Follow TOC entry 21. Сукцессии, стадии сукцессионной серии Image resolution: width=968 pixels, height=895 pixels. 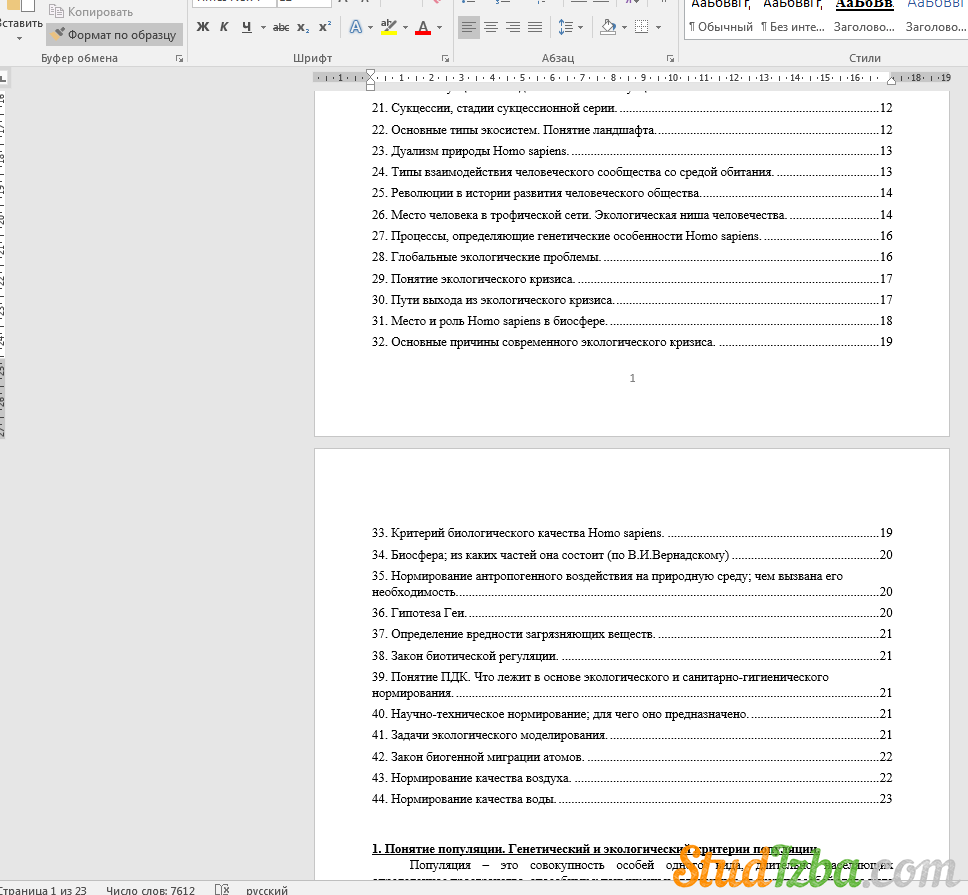click(x=632, y=108)
